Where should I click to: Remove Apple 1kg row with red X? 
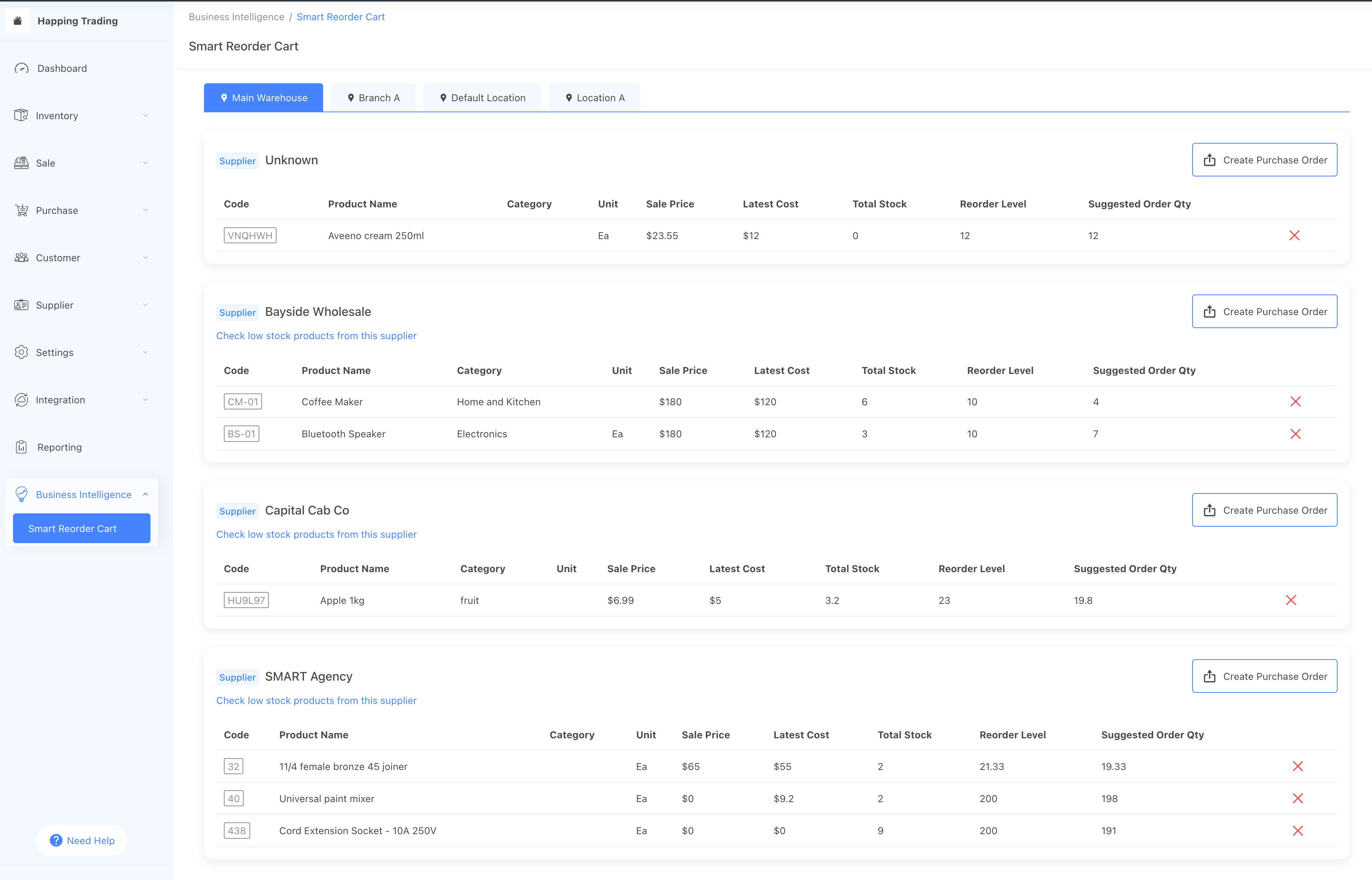coord(1290,600)
